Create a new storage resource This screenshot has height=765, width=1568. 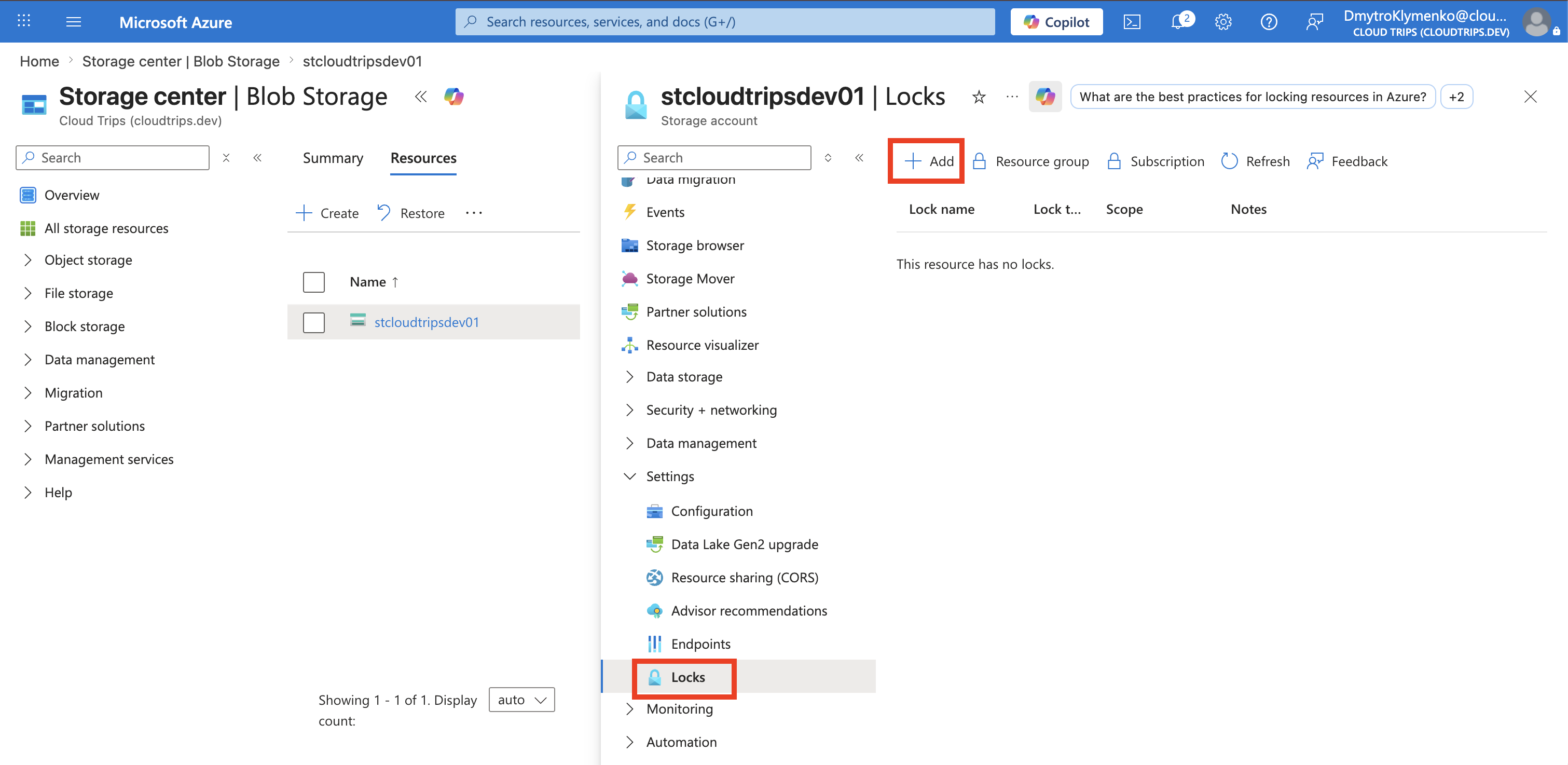point(327,213)
